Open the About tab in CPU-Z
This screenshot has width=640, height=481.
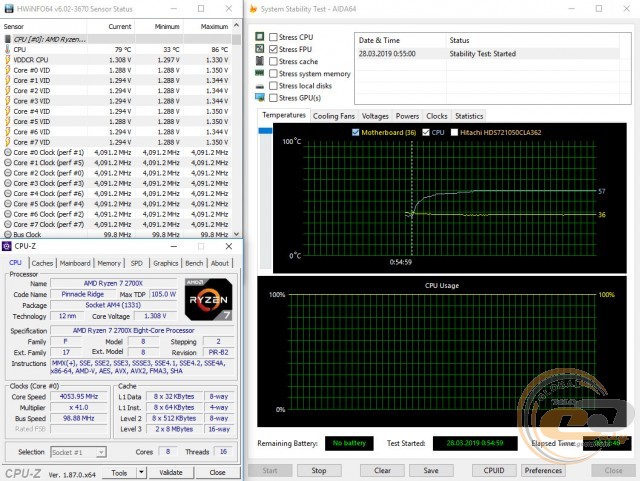tap(220, 263)
